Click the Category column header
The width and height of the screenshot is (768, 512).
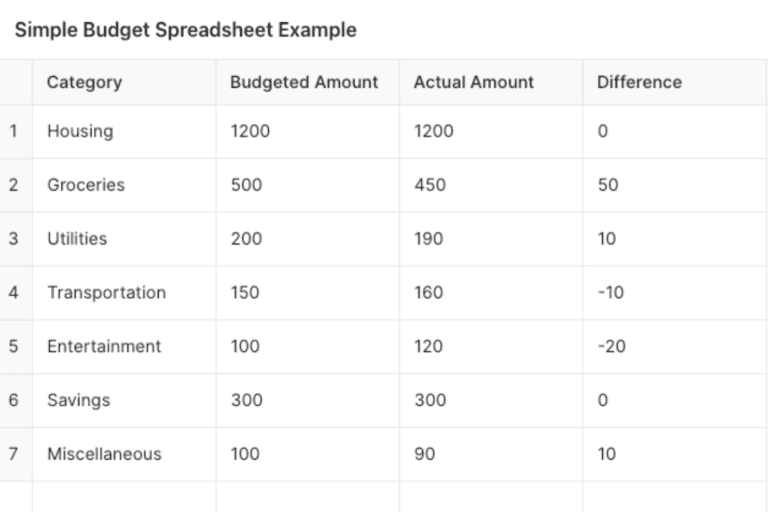coord(84,82)
